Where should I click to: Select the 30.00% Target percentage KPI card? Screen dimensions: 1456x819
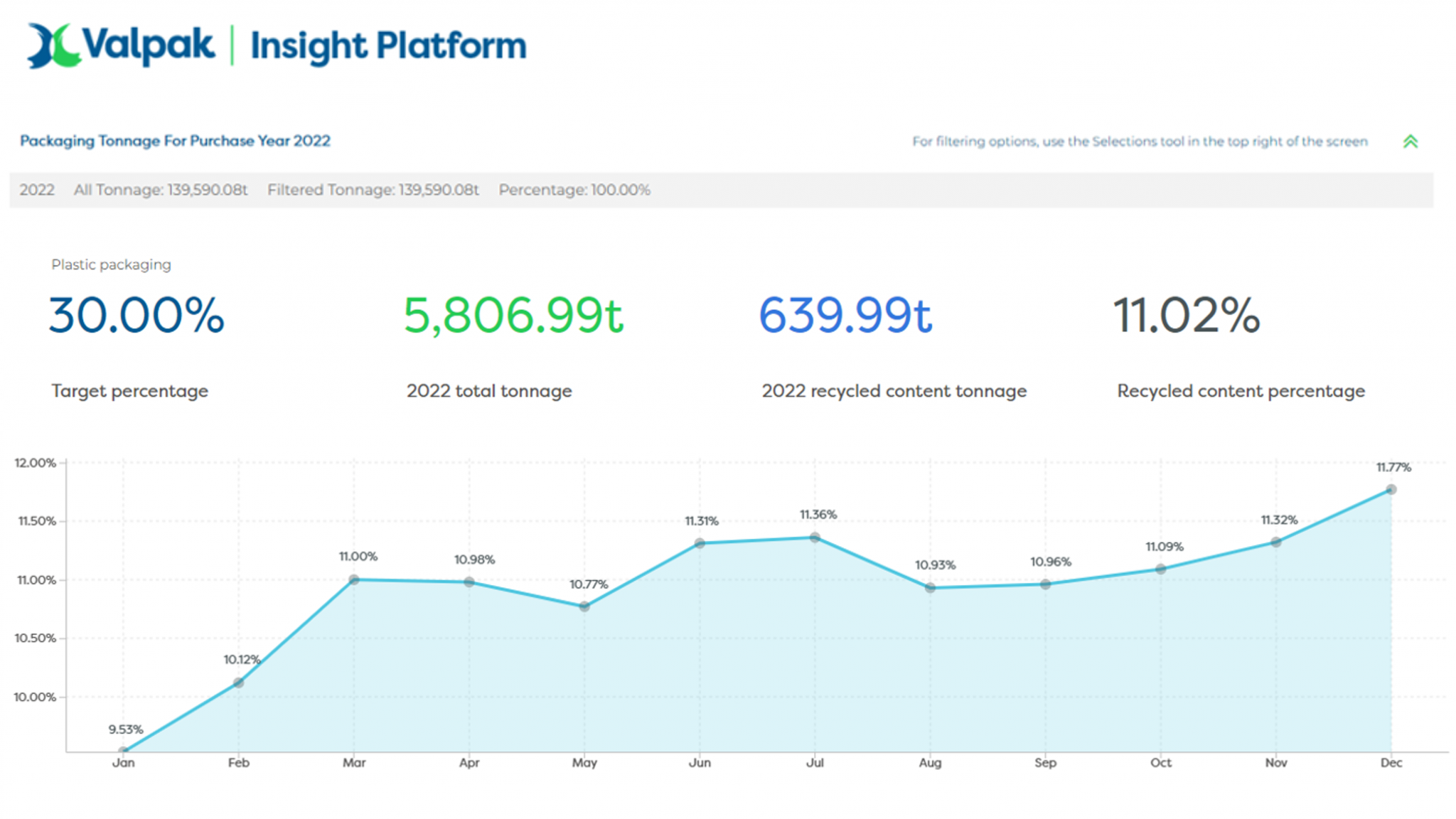[135, 316]
